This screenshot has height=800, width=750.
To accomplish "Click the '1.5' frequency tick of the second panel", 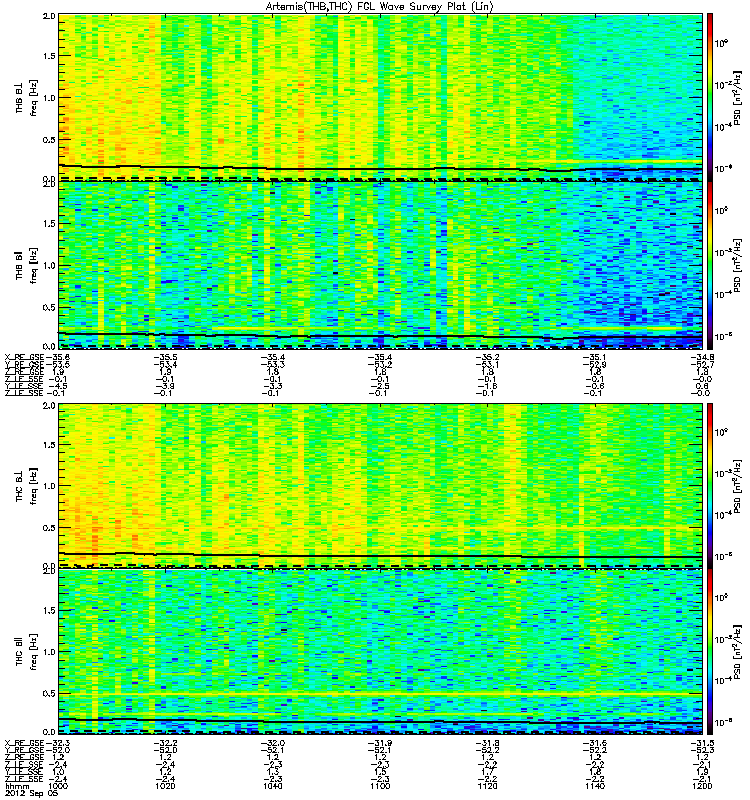I will (49, 223).
